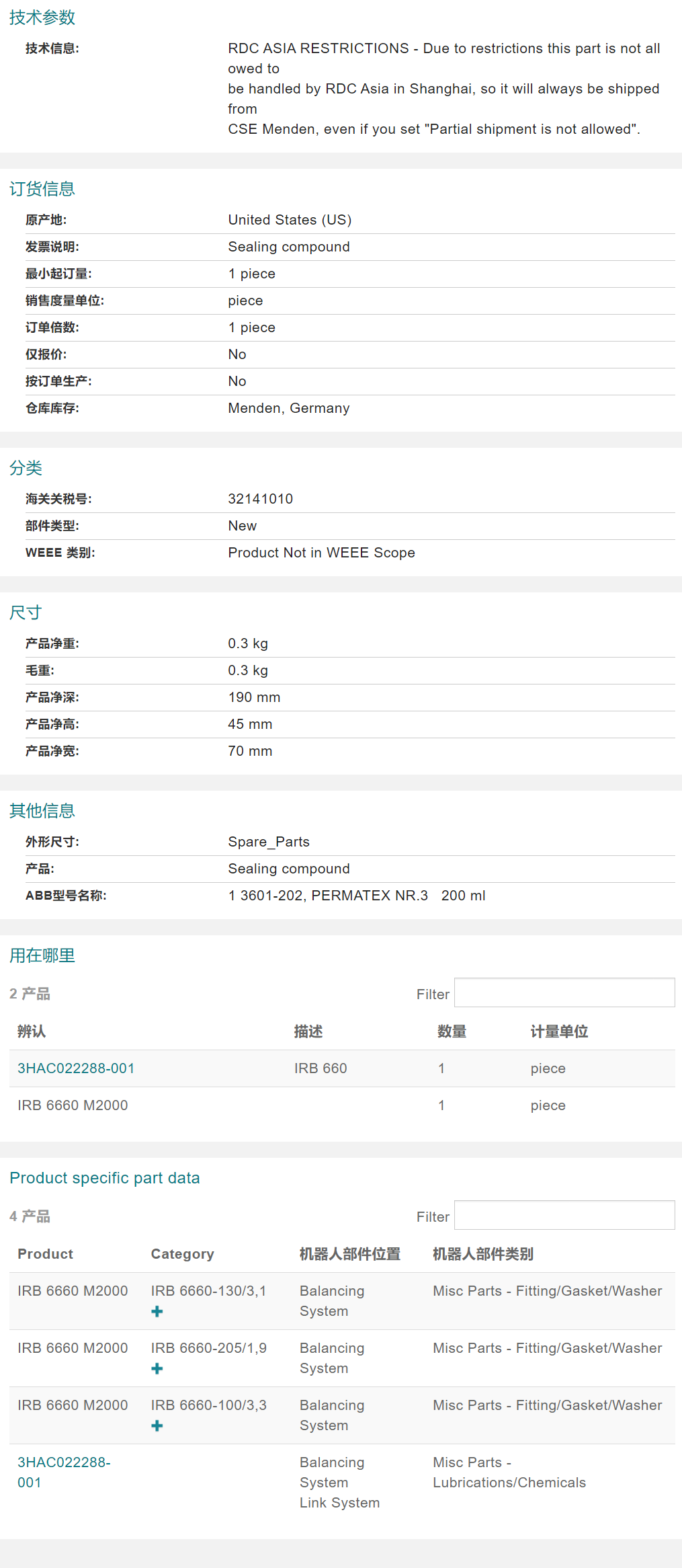Screen dimensions: 682x1568
Task: Sort by the 描述 column header
Action: pos(308,1031)
